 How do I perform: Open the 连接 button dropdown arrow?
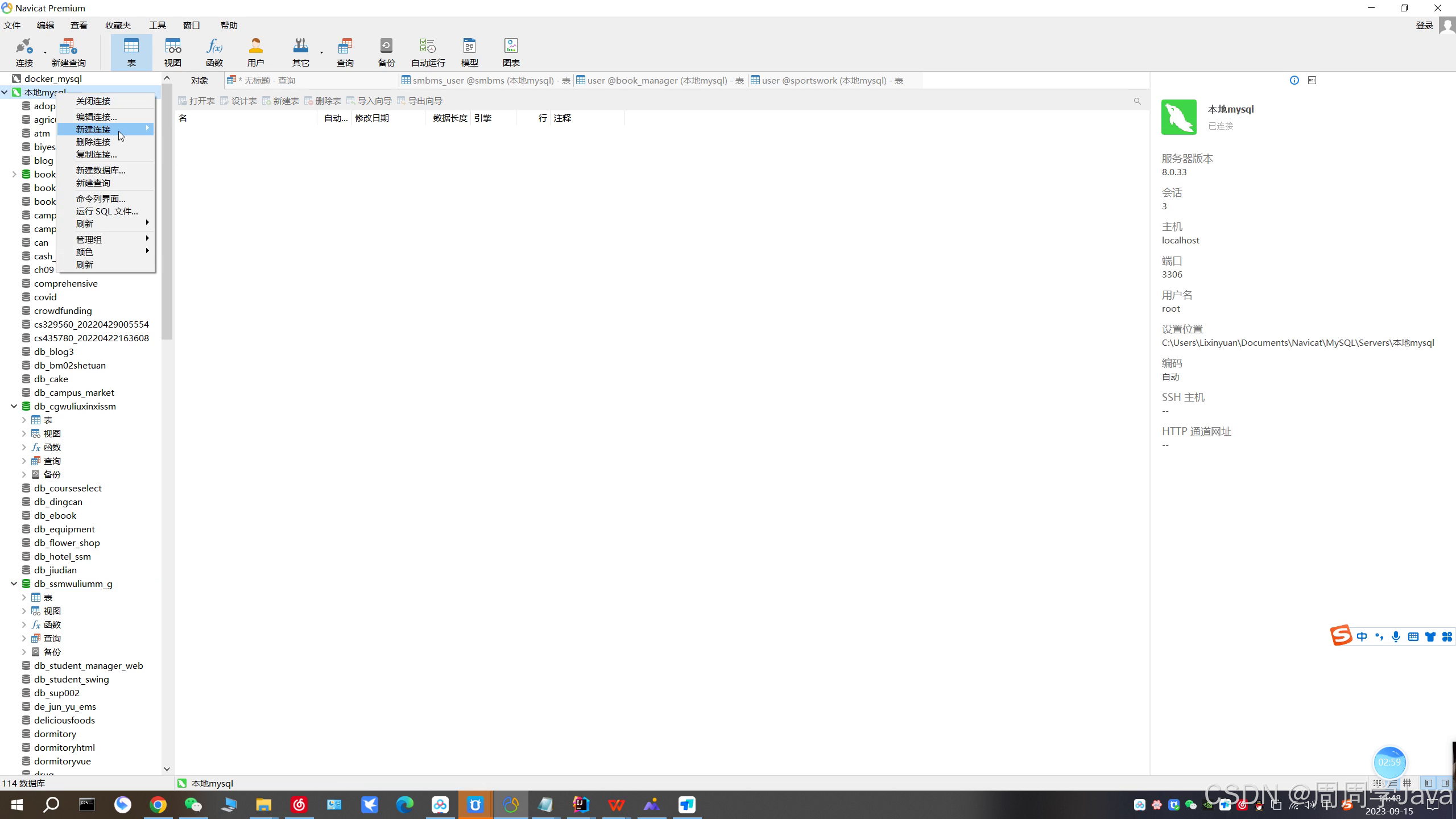click(45, 52)
